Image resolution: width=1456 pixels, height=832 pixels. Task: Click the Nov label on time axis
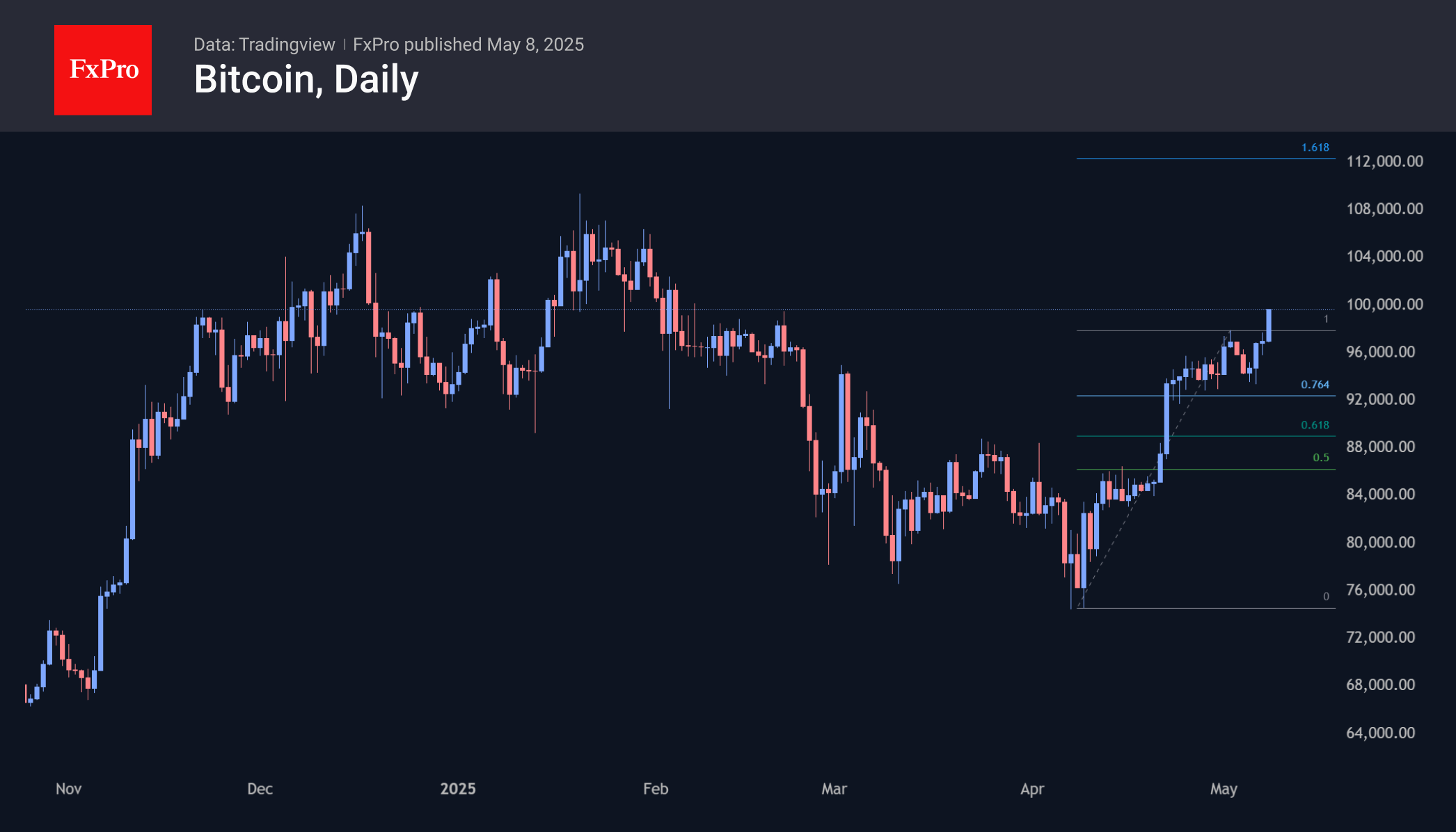click(x=68, y=789)
